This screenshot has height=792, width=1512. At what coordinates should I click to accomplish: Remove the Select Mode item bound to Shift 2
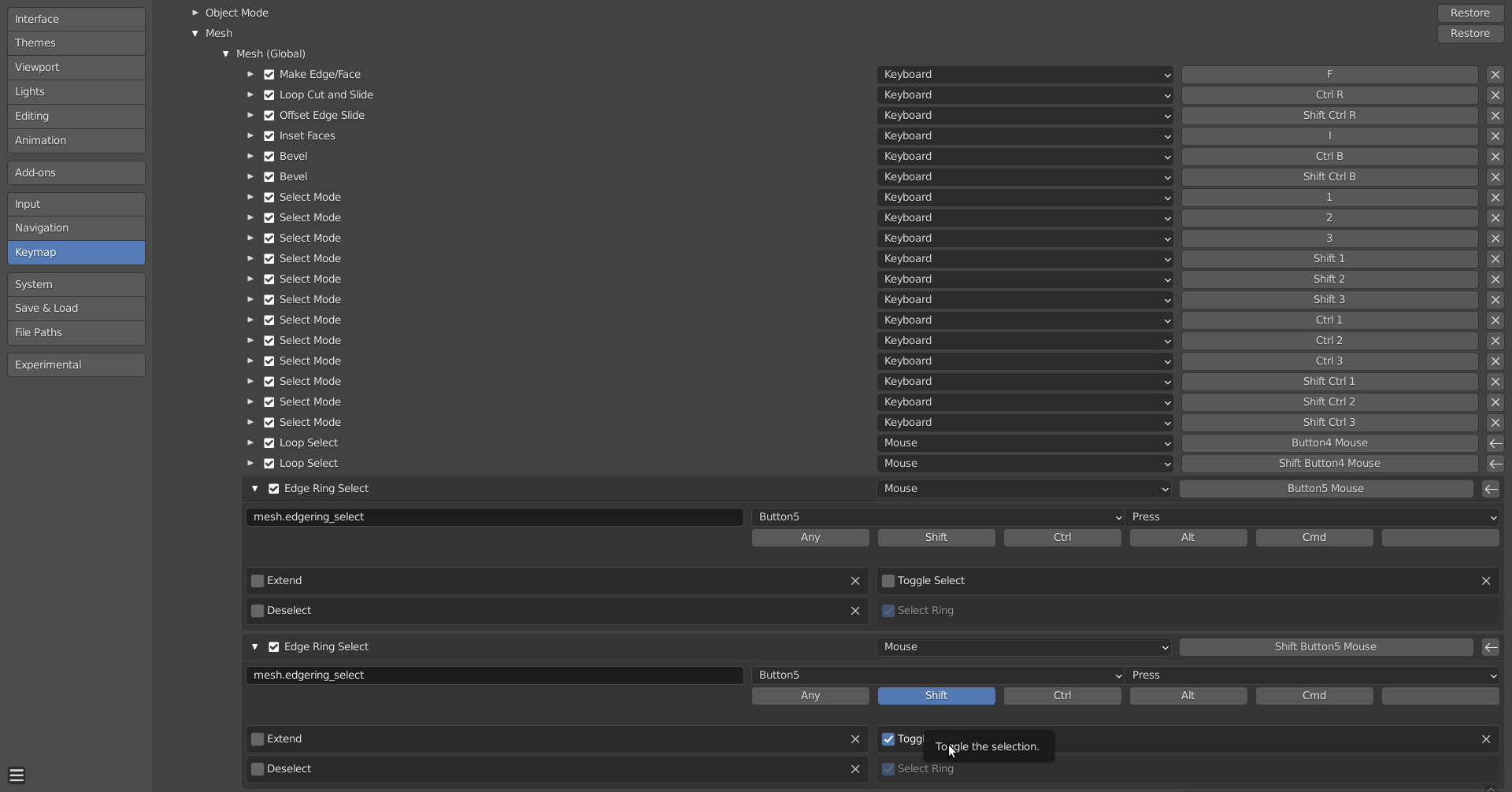(1495, 279)
